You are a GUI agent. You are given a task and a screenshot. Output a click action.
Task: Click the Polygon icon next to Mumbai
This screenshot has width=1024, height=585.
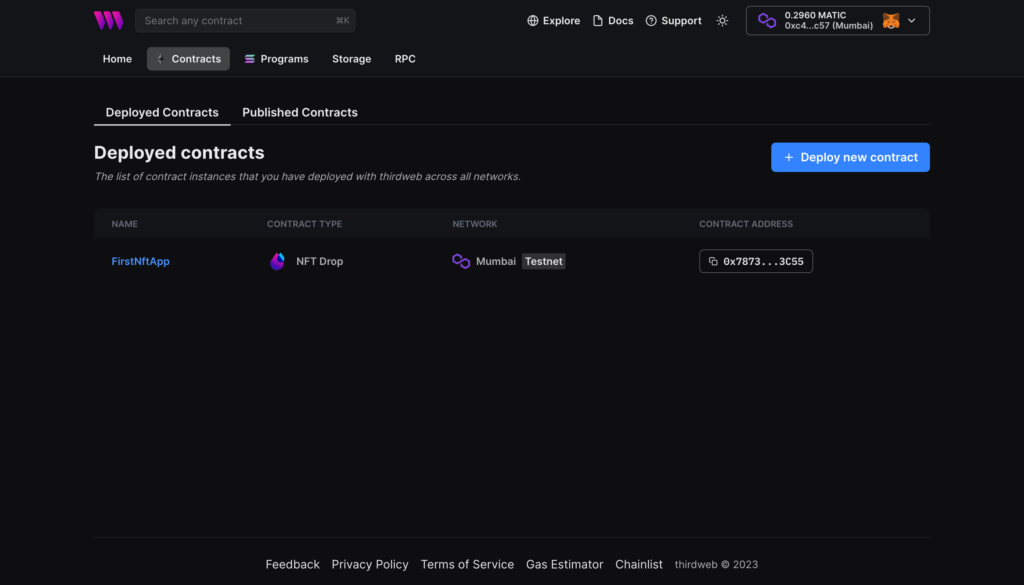pyautogui.click(x=461, y=261)
